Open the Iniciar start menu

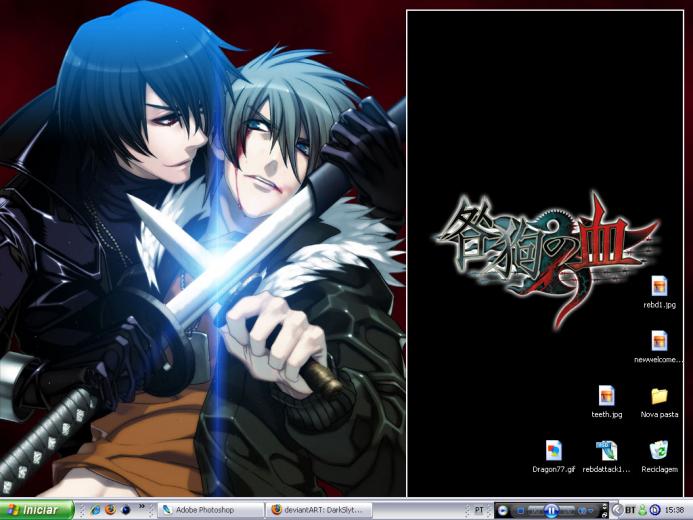pos(37,510)
